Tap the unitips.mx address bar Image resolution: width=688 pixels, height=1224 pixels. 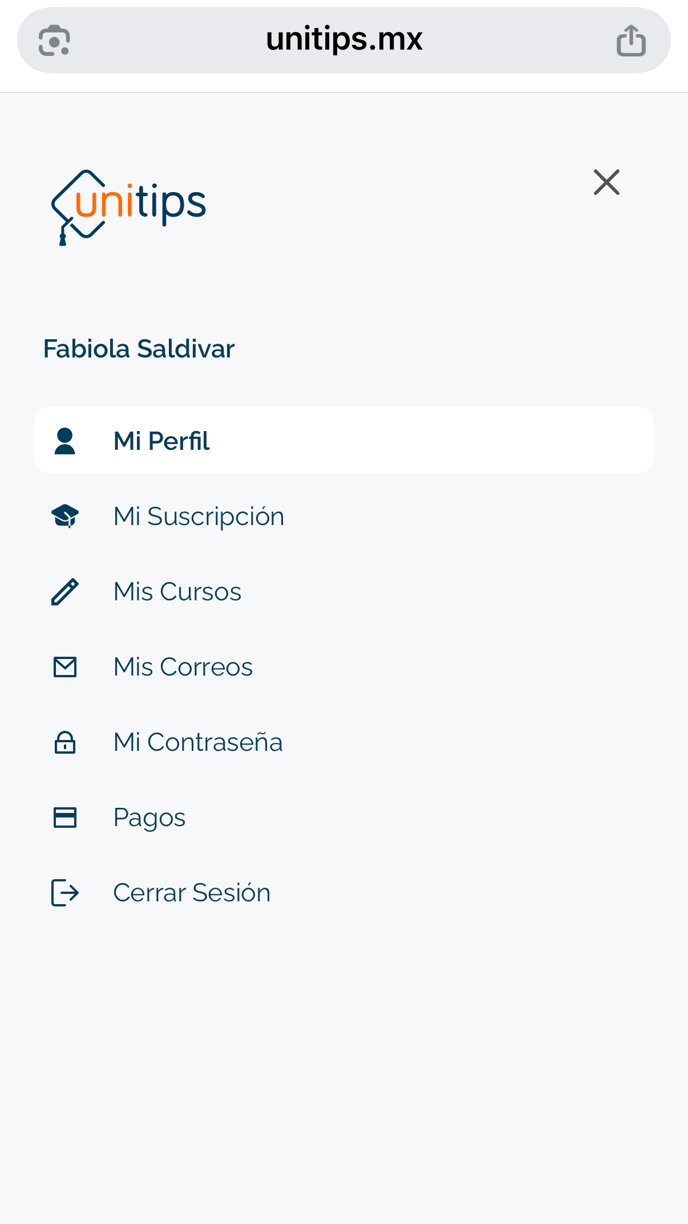(344, 41)
